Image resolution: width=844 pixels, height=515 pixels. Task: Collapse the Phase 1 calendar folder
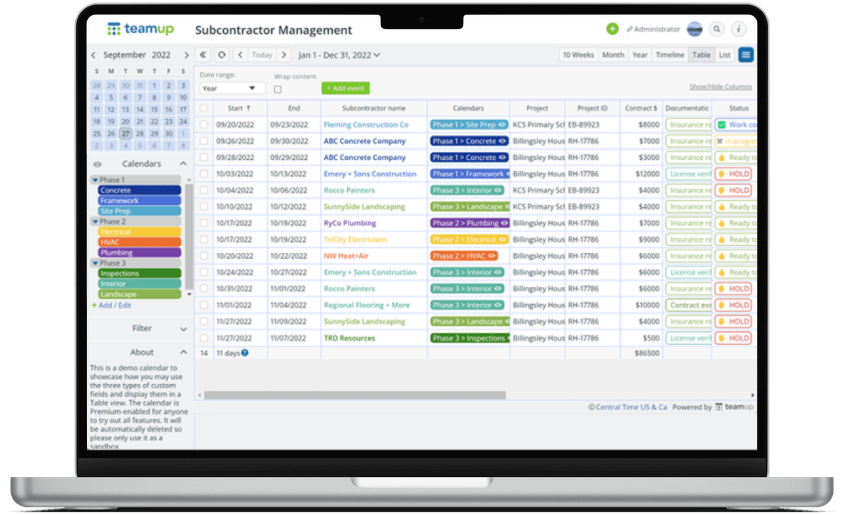click(95, 180)
